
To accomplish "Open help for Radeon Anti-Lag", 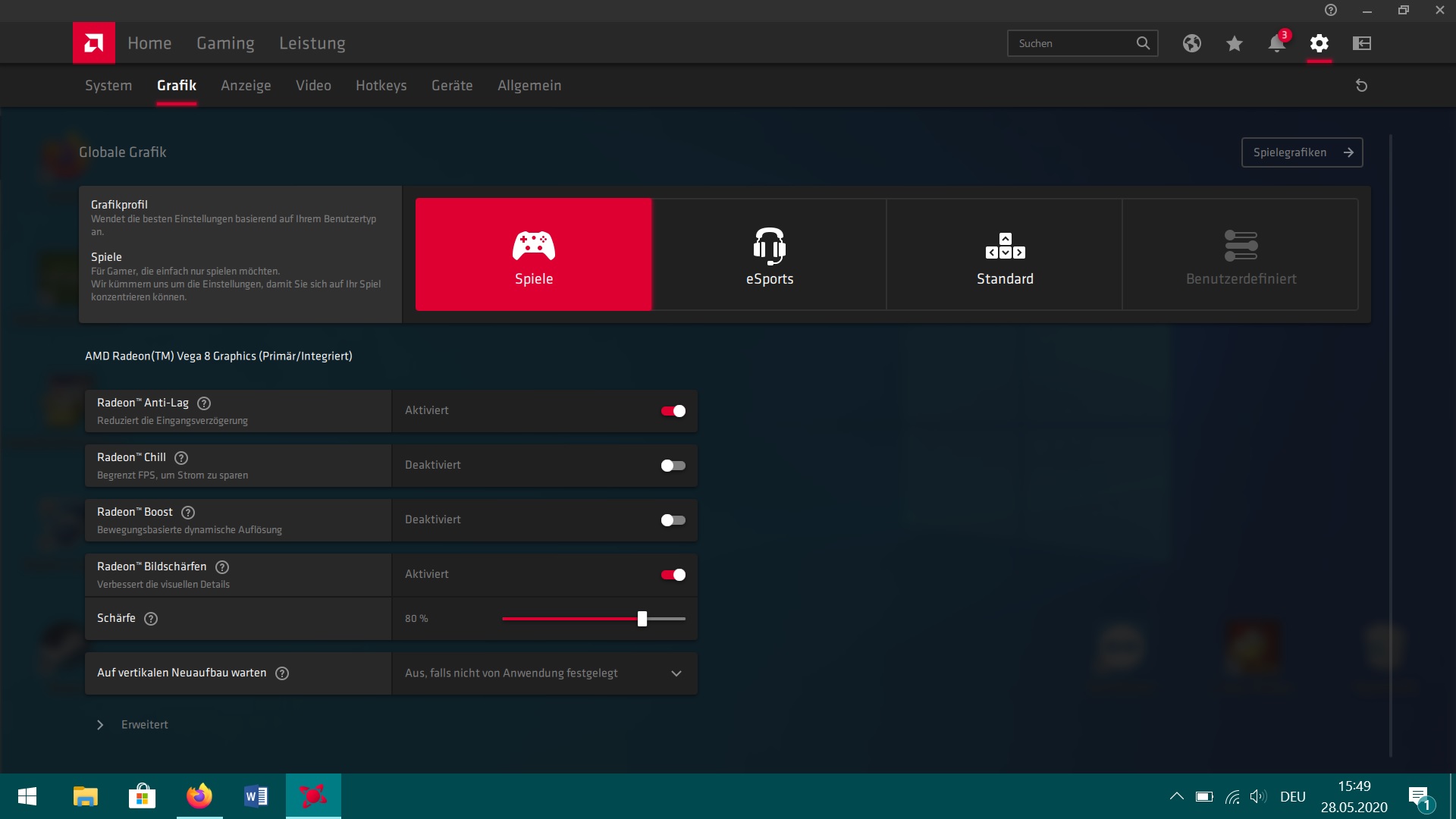I will (x=204, y=403).
